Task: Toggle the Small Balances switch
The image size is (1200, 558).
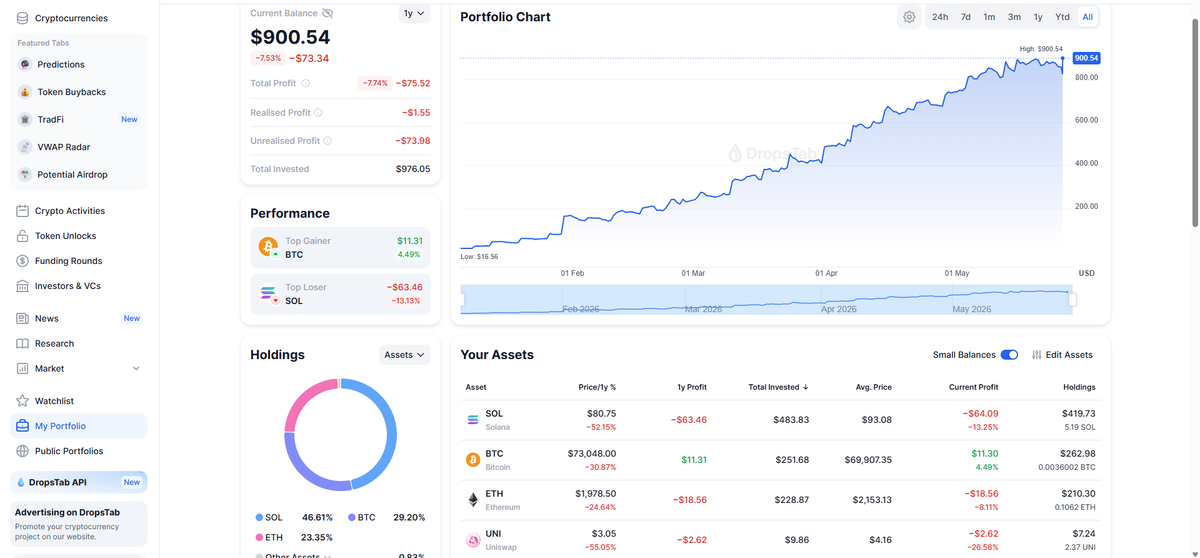Action: (x=1009, y=355)
